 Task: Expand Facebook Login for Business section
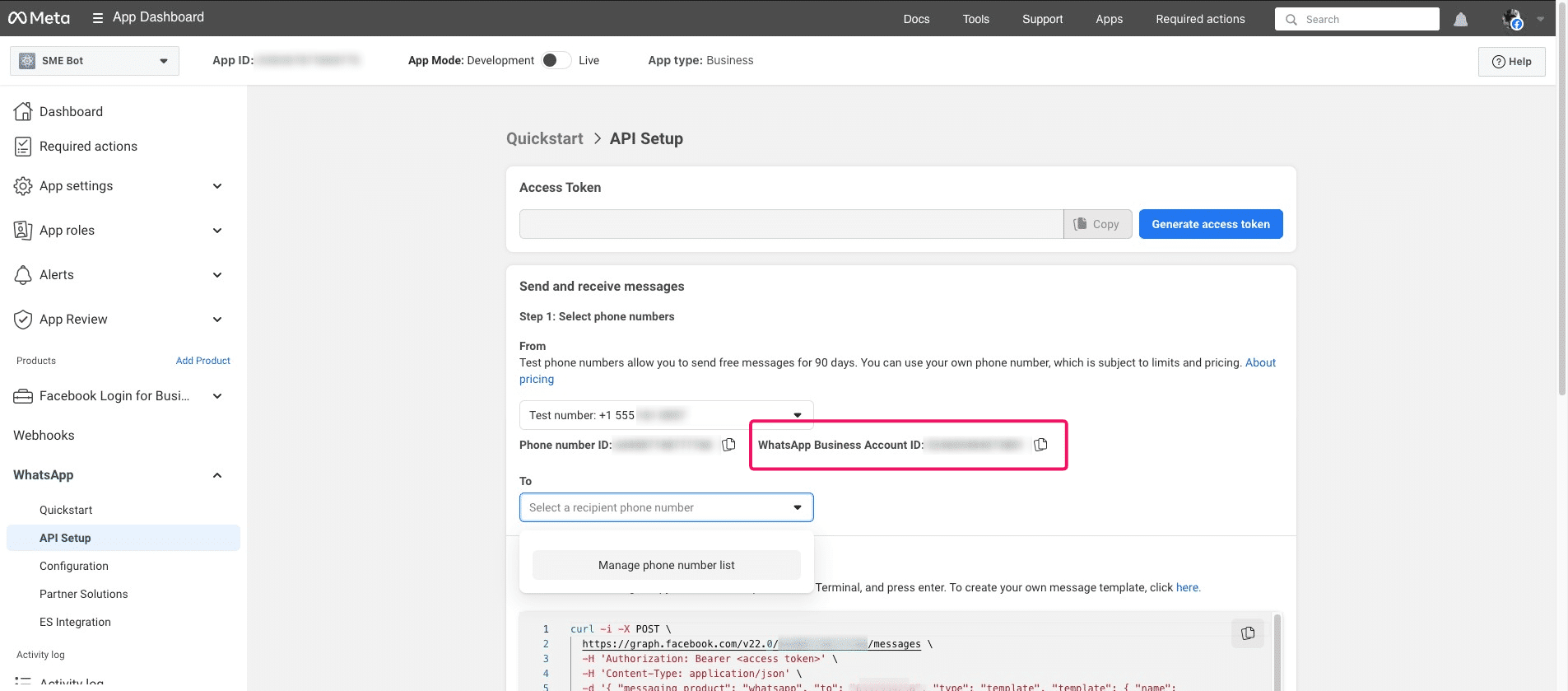217,396
